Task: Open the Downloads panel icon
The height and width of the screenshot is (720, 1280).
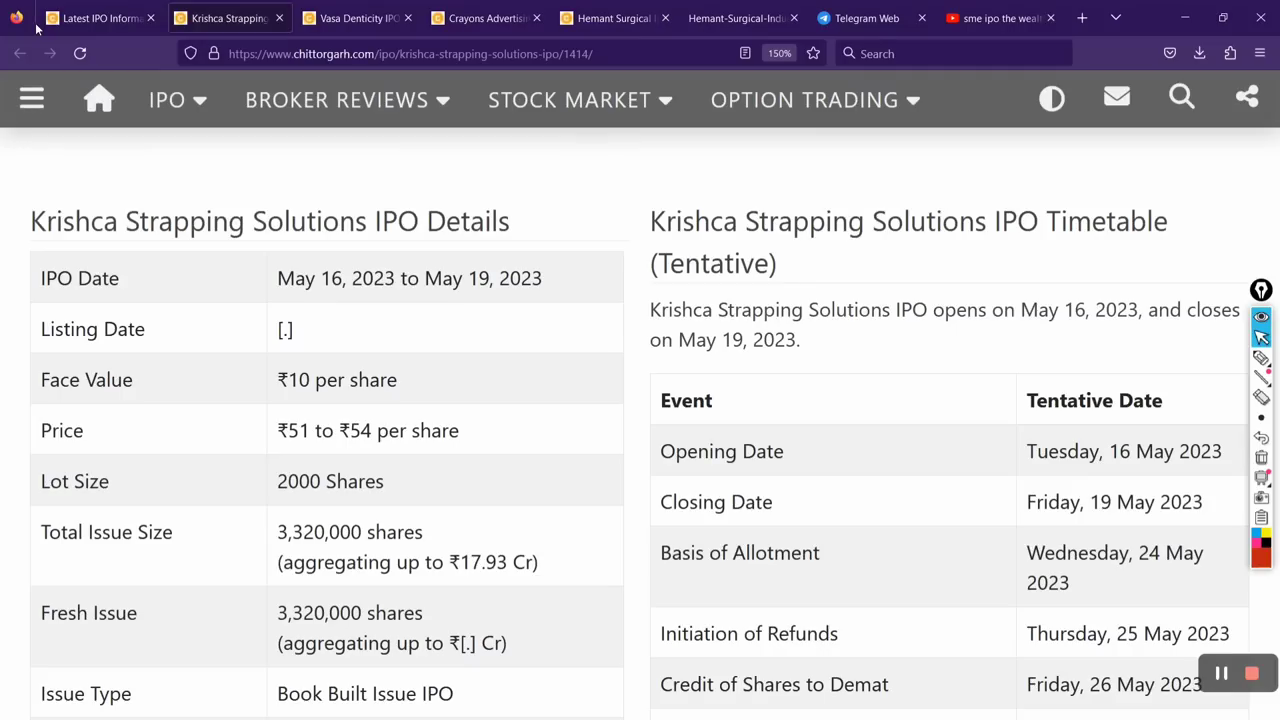Action: 1200,53
